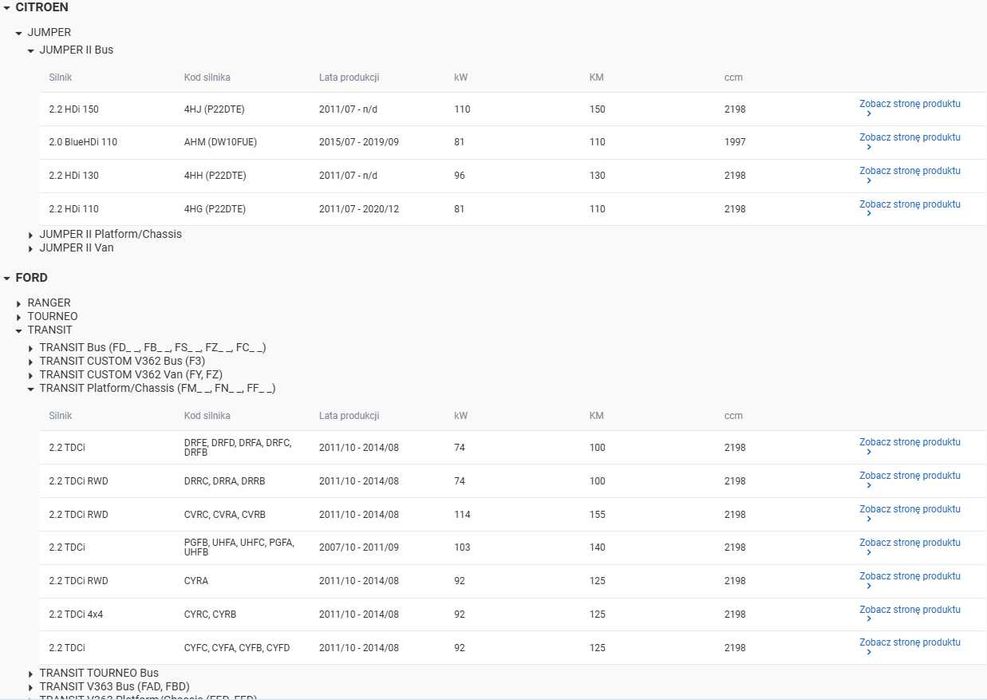Click the CYRA engine code
987x700 pixels.
(196, 581)
